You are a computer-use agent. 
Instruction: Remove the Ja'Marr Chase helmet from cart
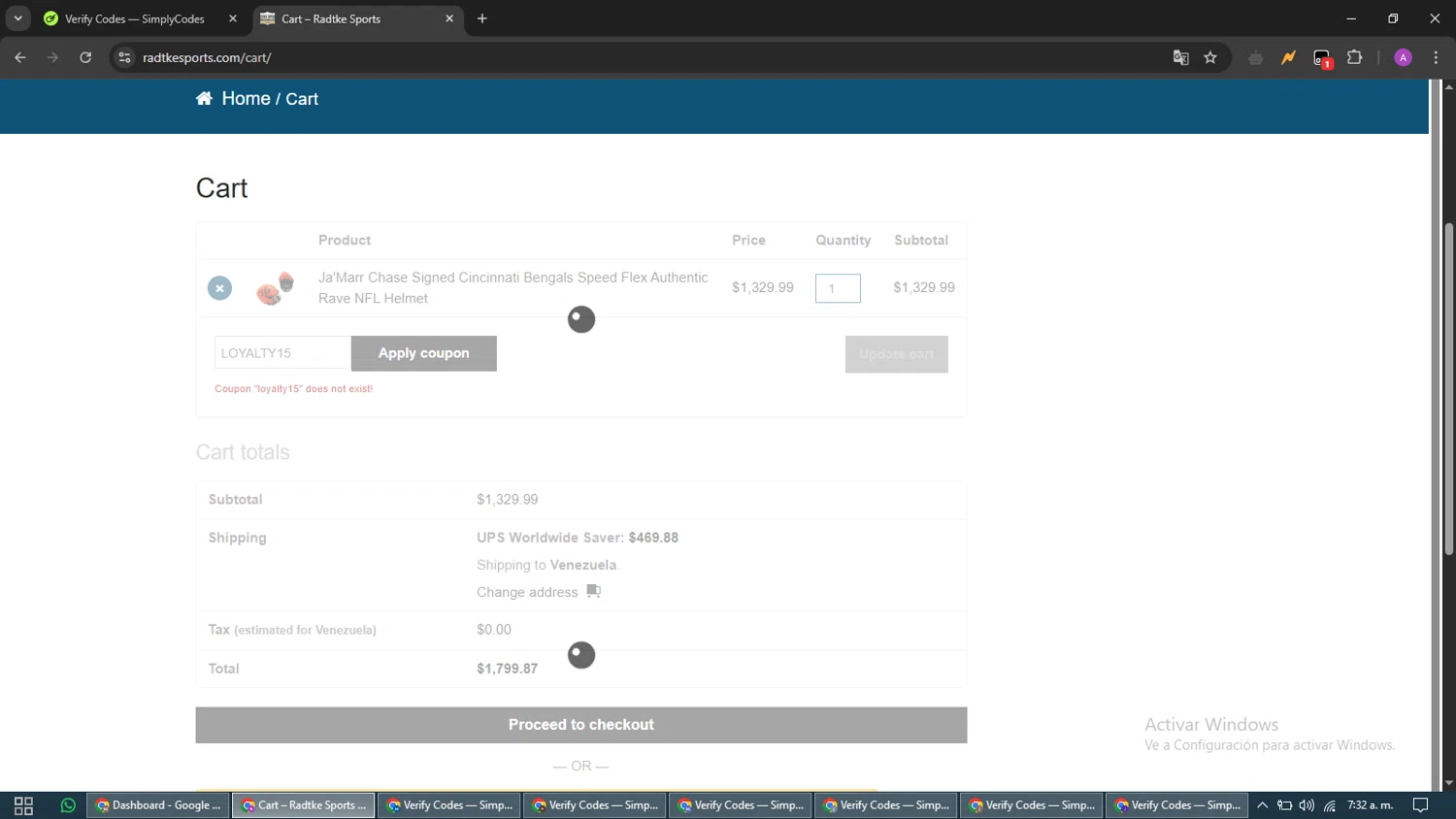pos(219,288)
